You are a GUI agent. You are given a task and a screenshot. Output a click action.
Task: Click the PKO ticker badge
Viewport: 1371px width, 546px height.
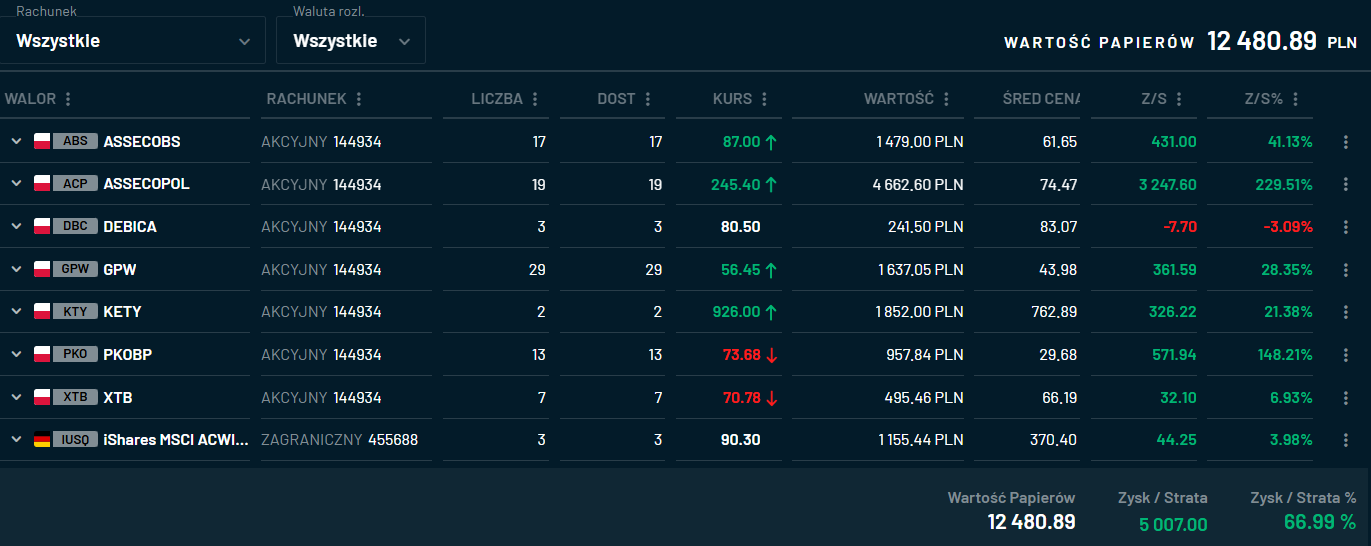click(76, 355)
